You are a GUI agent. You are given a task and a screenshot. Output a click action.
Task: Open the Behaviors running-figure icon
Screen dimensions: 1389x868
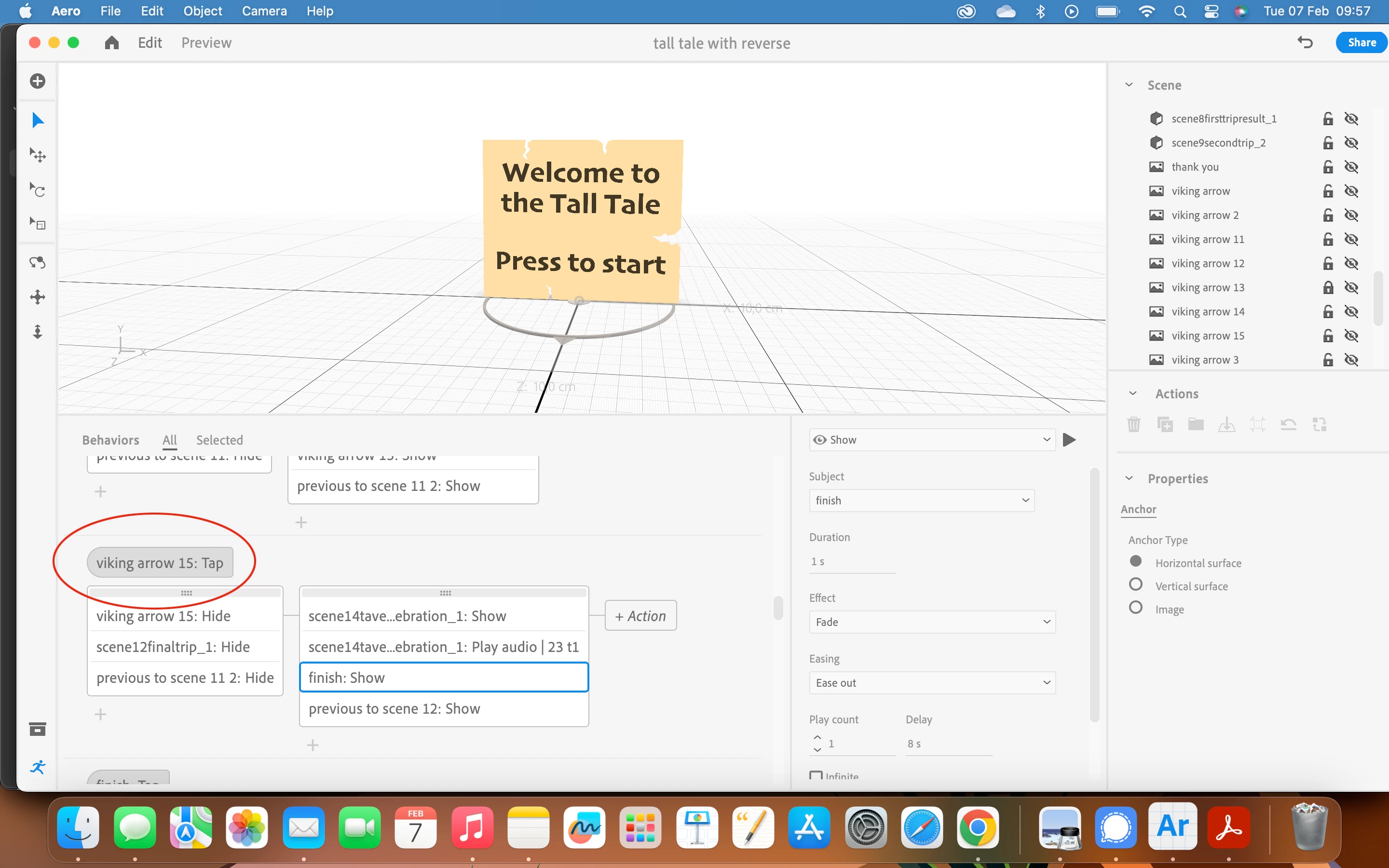click(x=38, y=767)
